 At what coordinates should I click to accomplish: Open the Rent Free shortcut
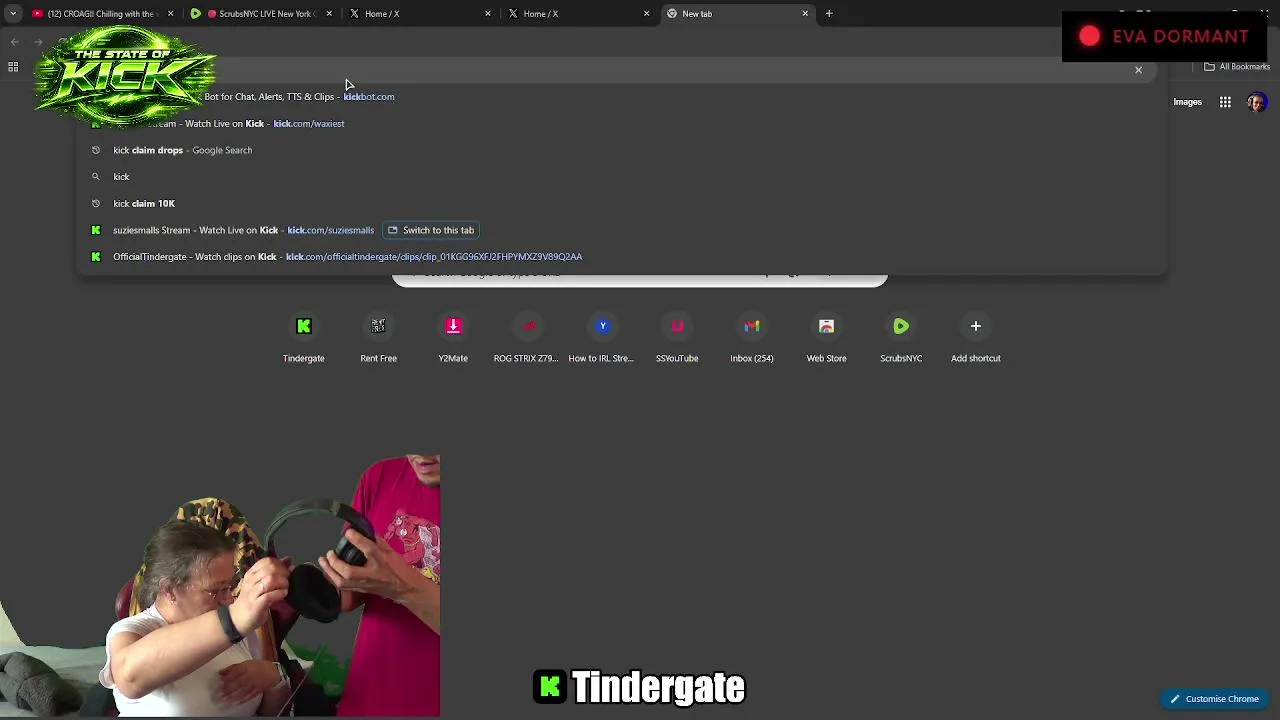(378, 338)
